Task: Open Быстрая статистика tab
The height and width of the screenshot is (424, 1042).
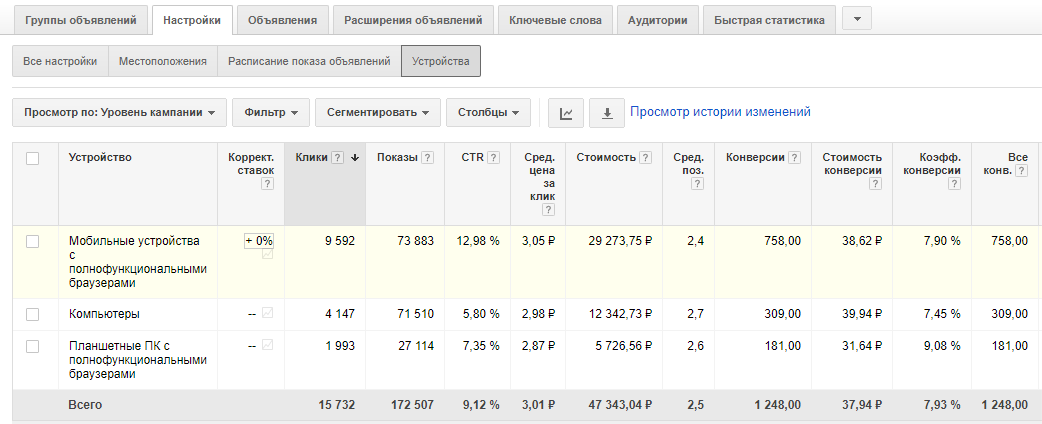Action: pos(770,20)
